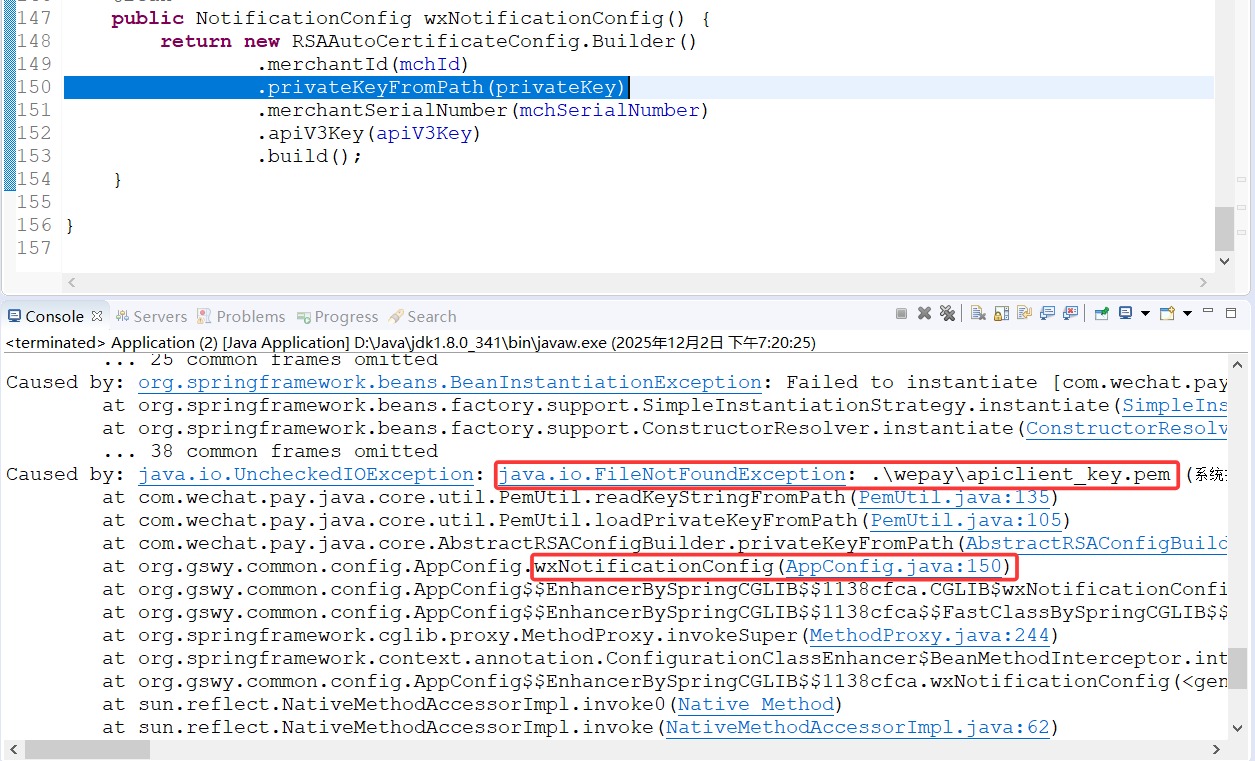Click the Terminate button in Console toolbar
Screen dimensions: 1255x761
click(901, 314)
